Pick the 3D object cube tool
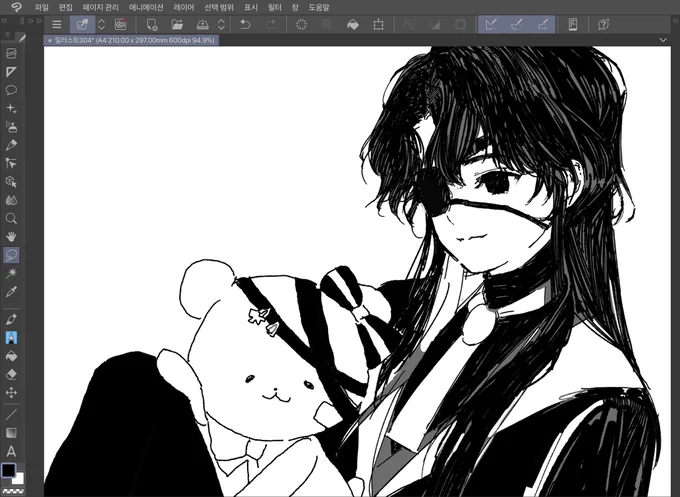 [x=11, y=182]
